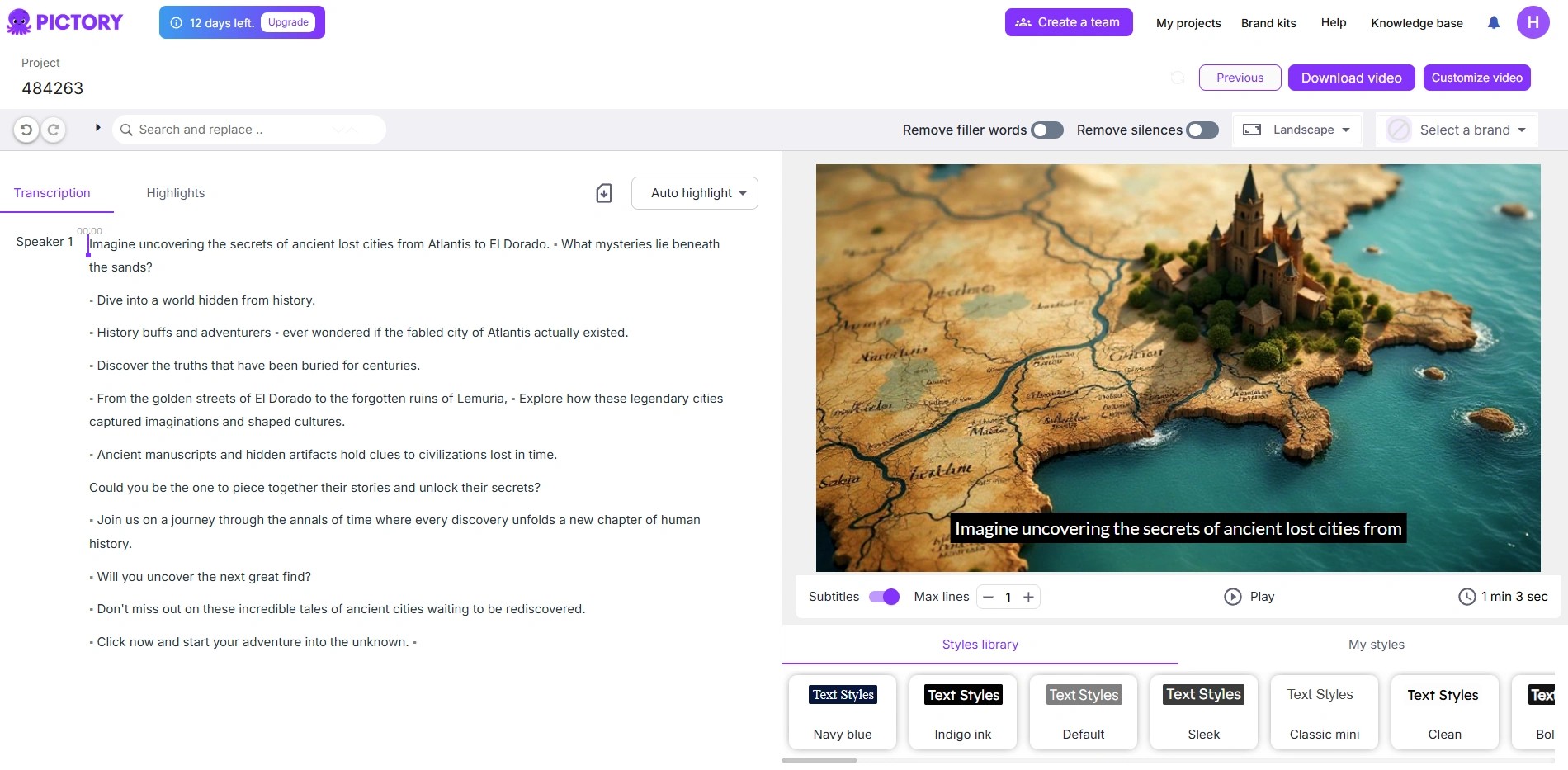Enable Remove filler words toggle
Viewport: 1568px width, 770px height.
1046,130
